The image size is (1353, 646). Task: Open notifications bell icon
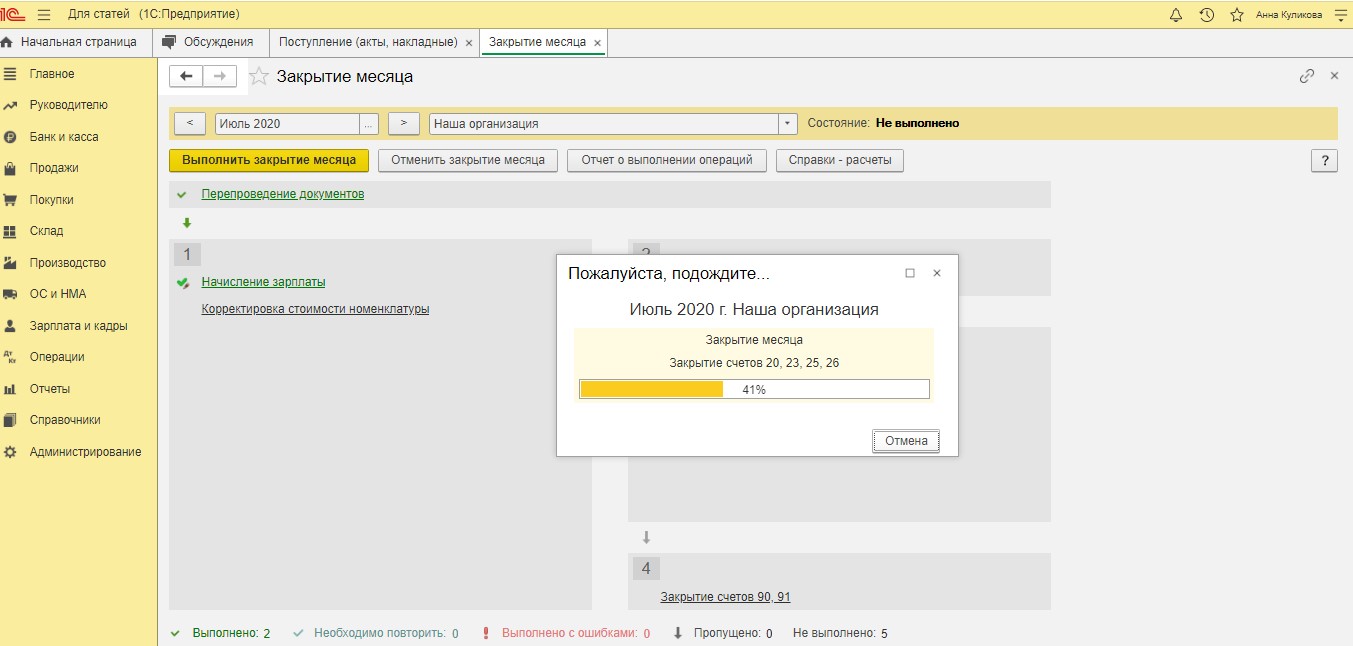[x=1175, y=14]
